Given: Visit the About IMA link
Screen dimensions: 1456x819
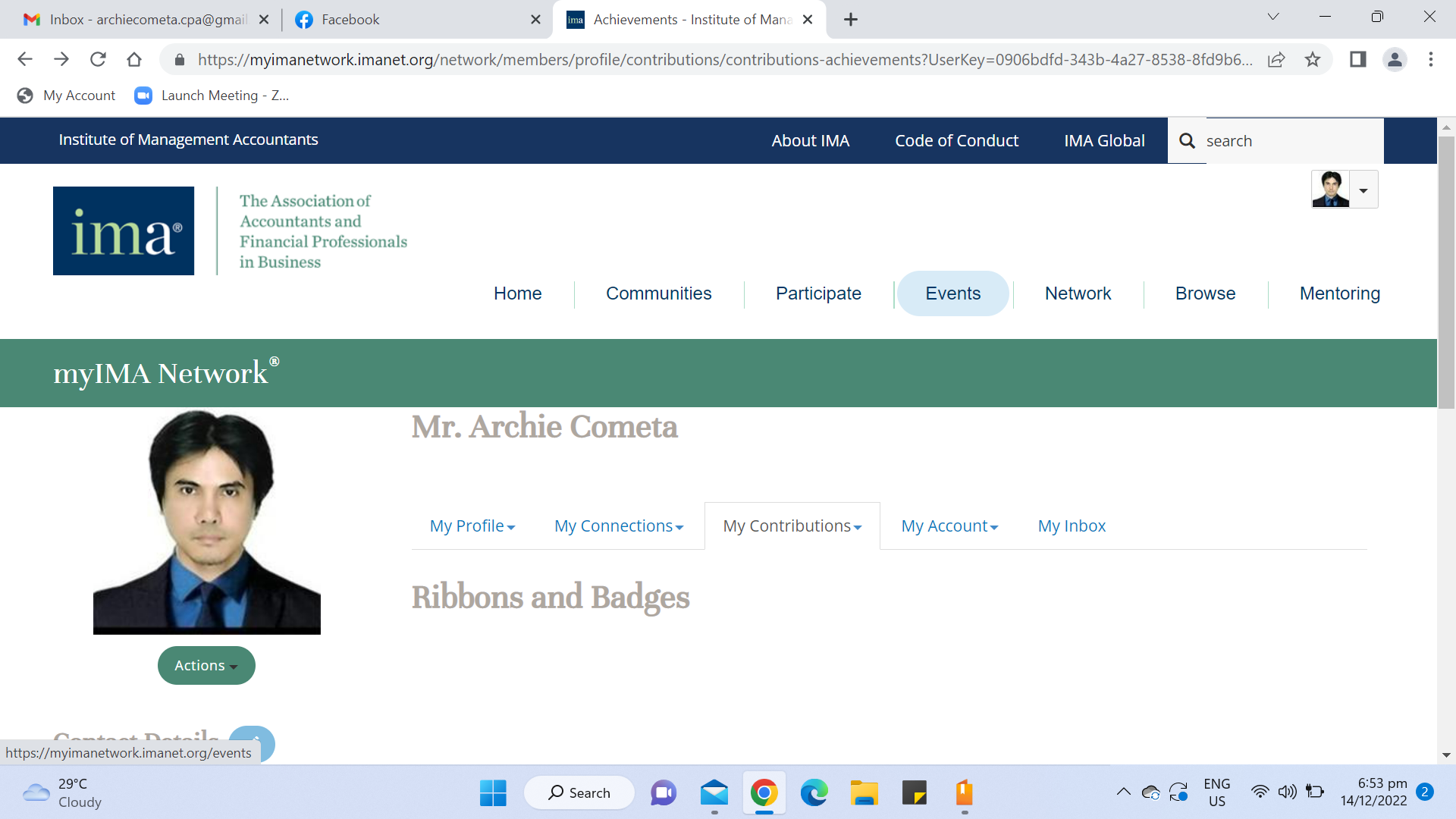Looking at the screenshot, I should point(811,141).
